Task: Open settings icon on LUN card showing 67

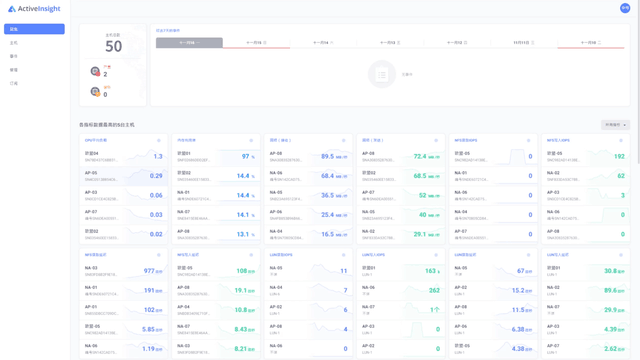Action: pyautogui.click(x=529, y=255)
